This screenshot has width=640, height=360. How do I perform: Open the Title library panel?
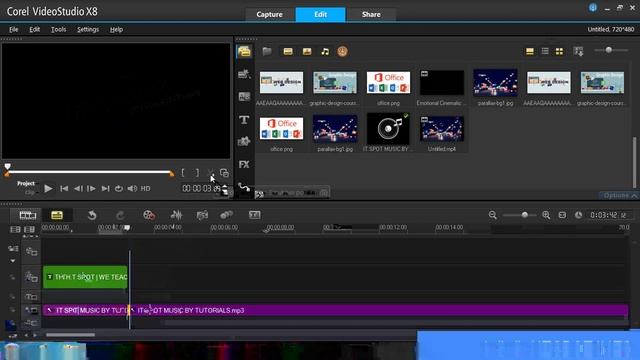(244, 120)
